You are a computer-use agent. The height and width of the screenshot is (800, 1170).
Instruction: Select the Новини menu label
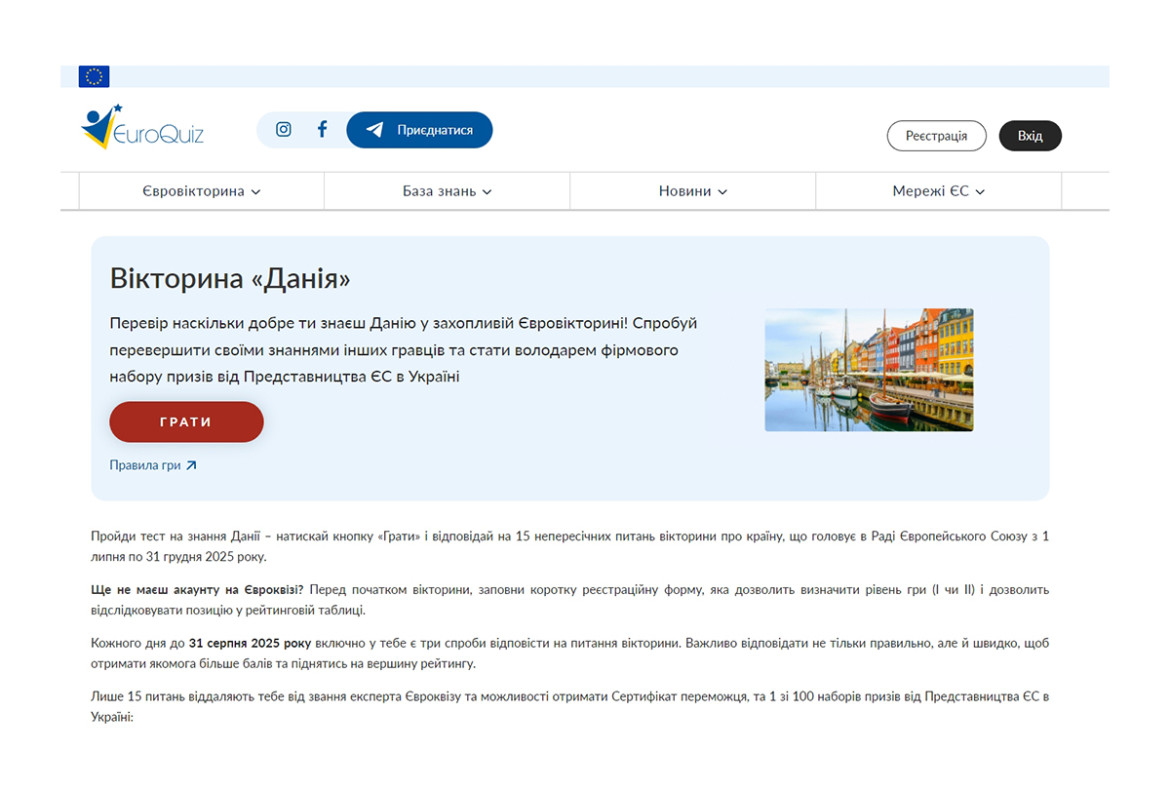(x=684, y=191)
